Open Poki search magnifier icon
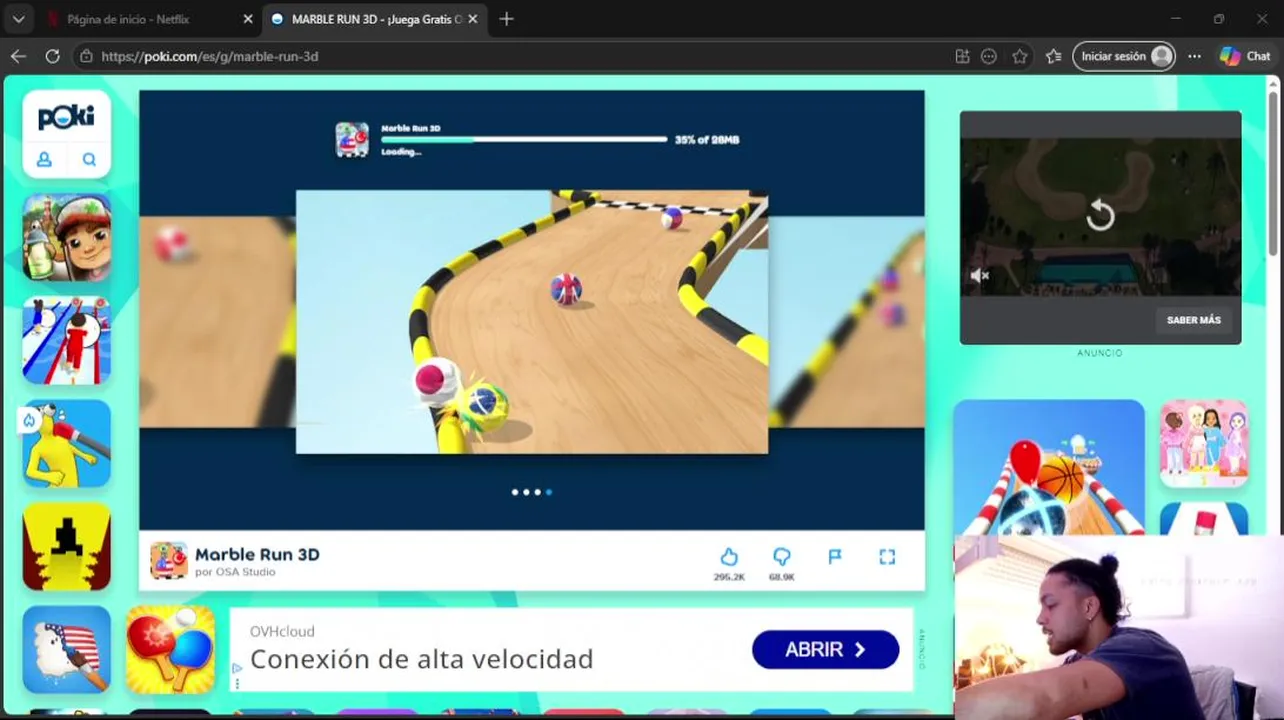Screen dimensions: 1284x720 89,159
